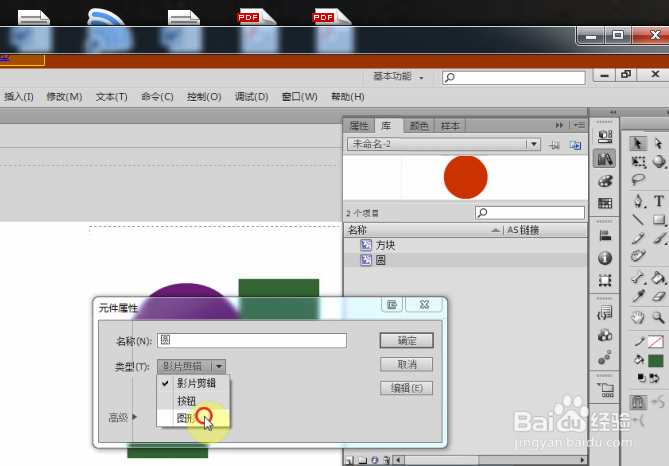Click the swap colors icon
The height and width of the screenshot is (466, 669).
654,378
